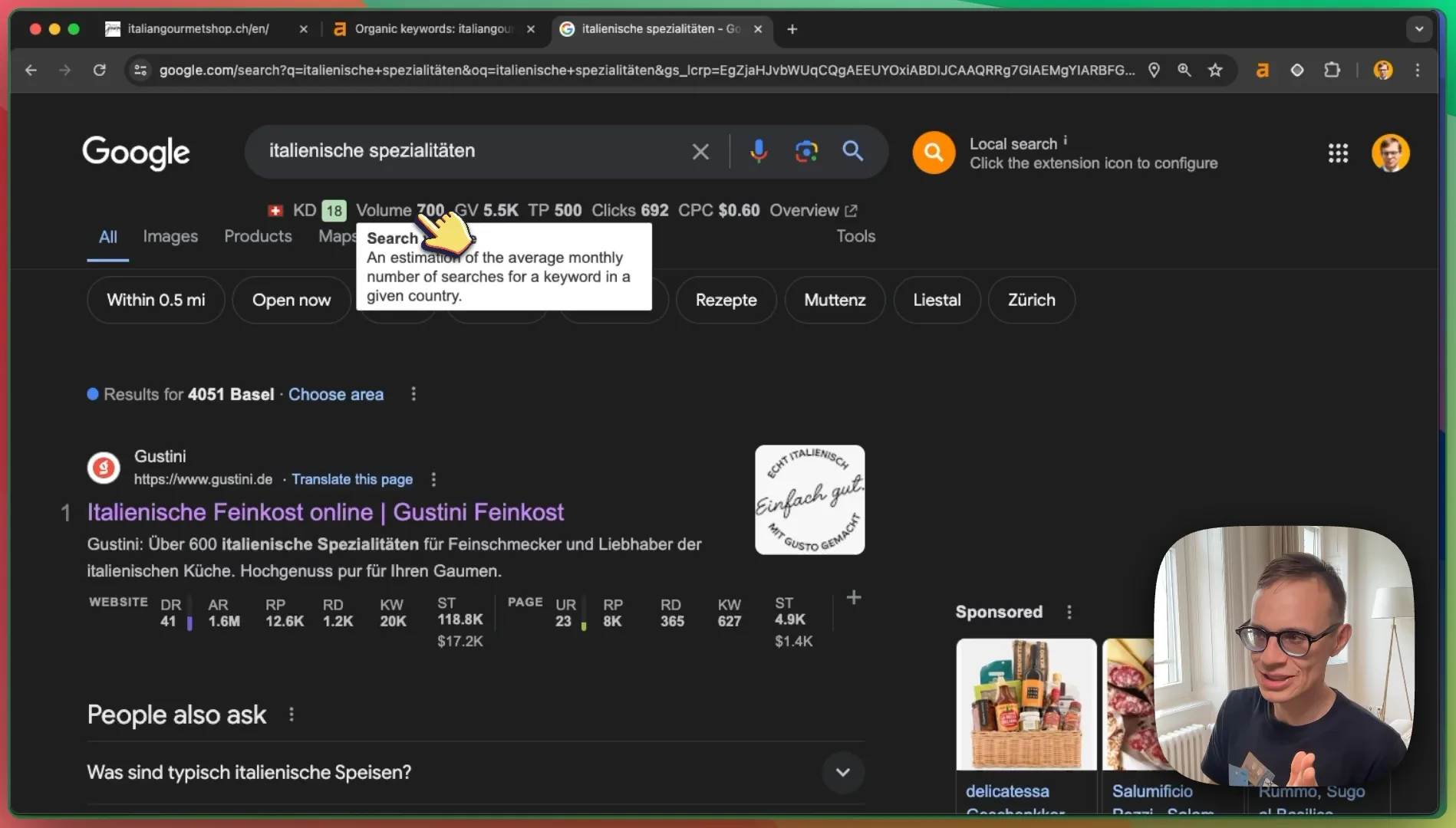The image size is (1456, 828).
Task: Click the Google account avatar
Action: pyautogui.click(x=1390, y=153)
